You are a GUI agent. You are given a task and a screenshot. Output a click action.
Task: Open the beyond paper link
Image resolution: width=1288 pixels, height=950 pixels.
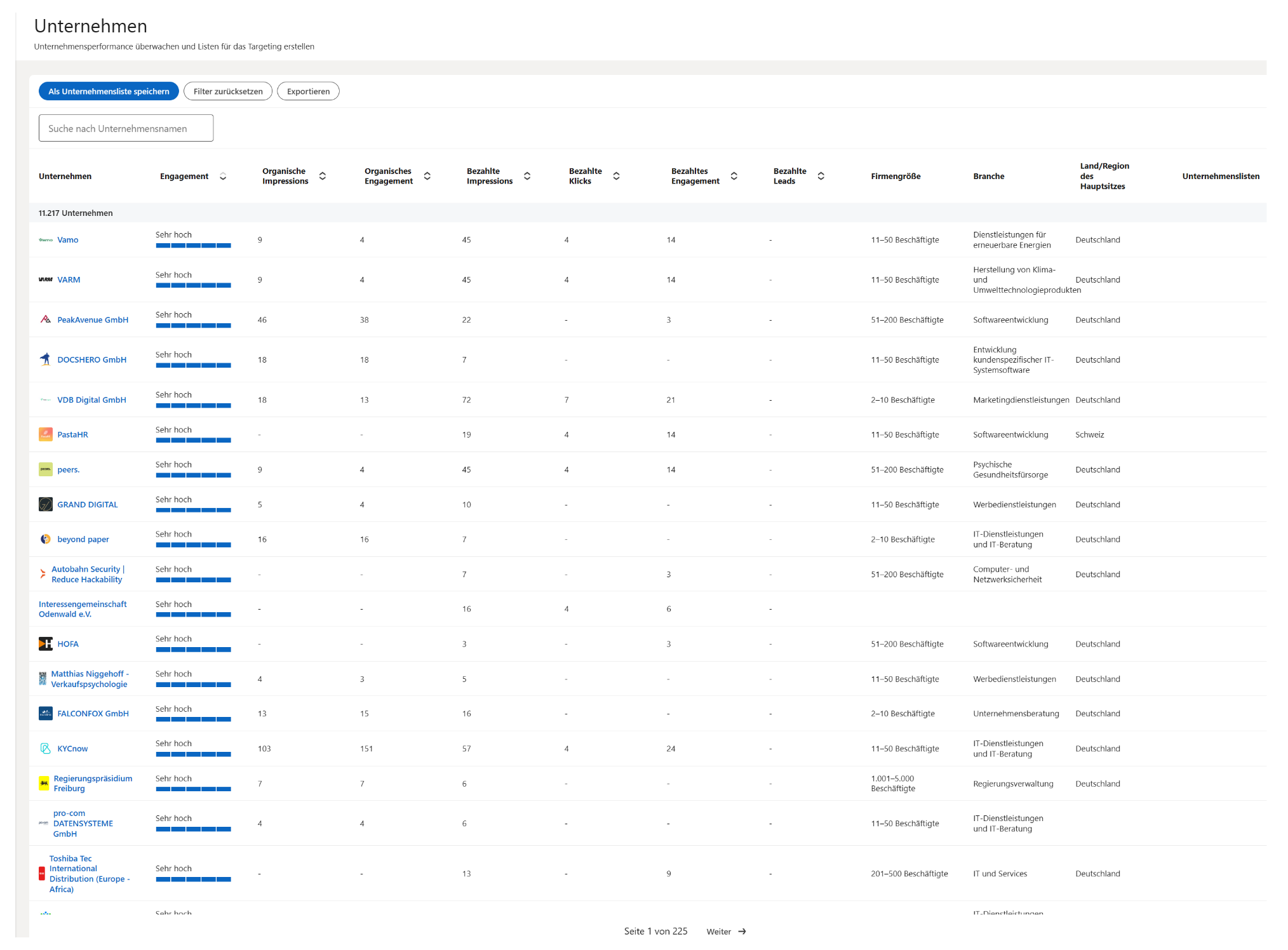(83, 540)
